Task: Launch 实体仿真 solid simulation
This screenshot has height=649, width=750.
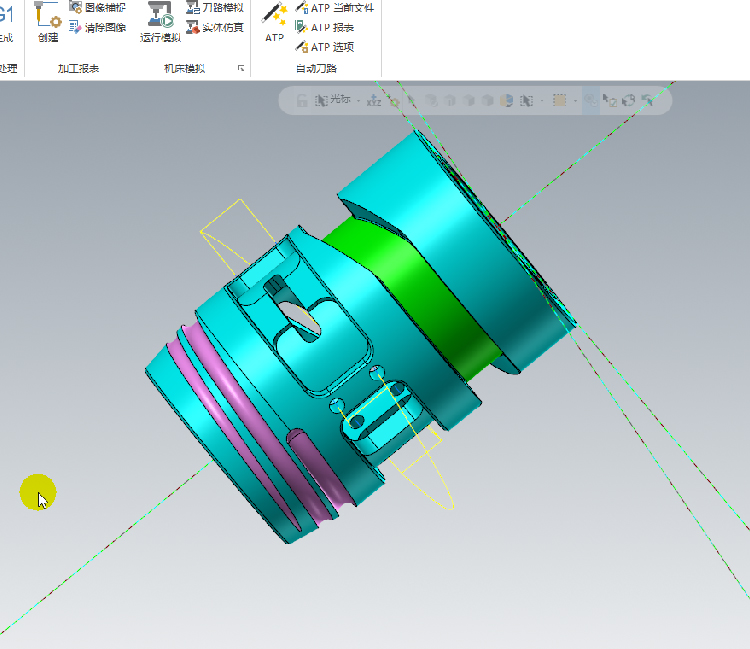Action: pyautogui.click(x=215, y=27)
